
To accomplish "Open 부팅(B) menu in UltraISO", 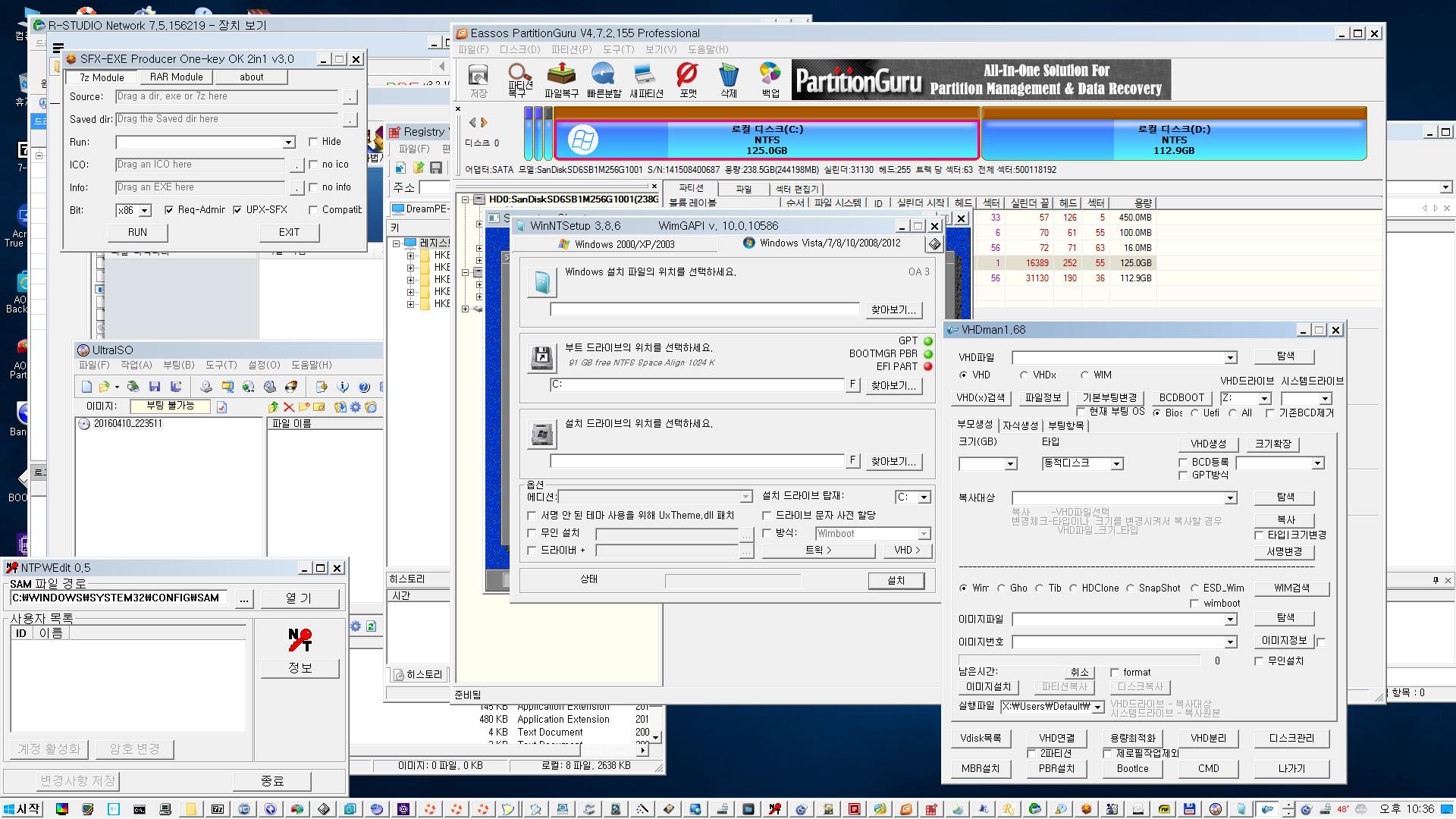I will [x=179, y=365].
